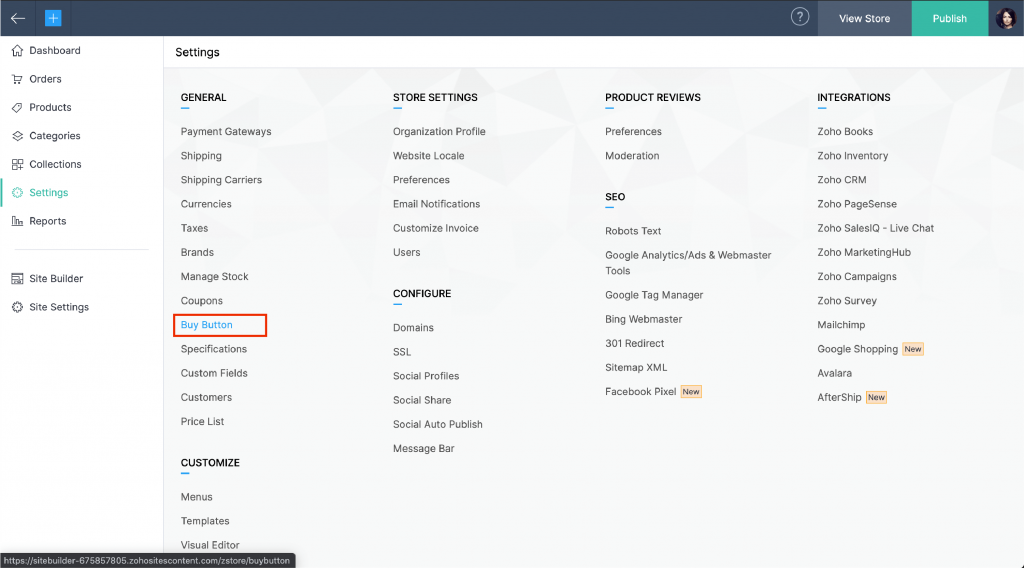Open the help question mark icon
The image size is (1024, 568).
799,17
